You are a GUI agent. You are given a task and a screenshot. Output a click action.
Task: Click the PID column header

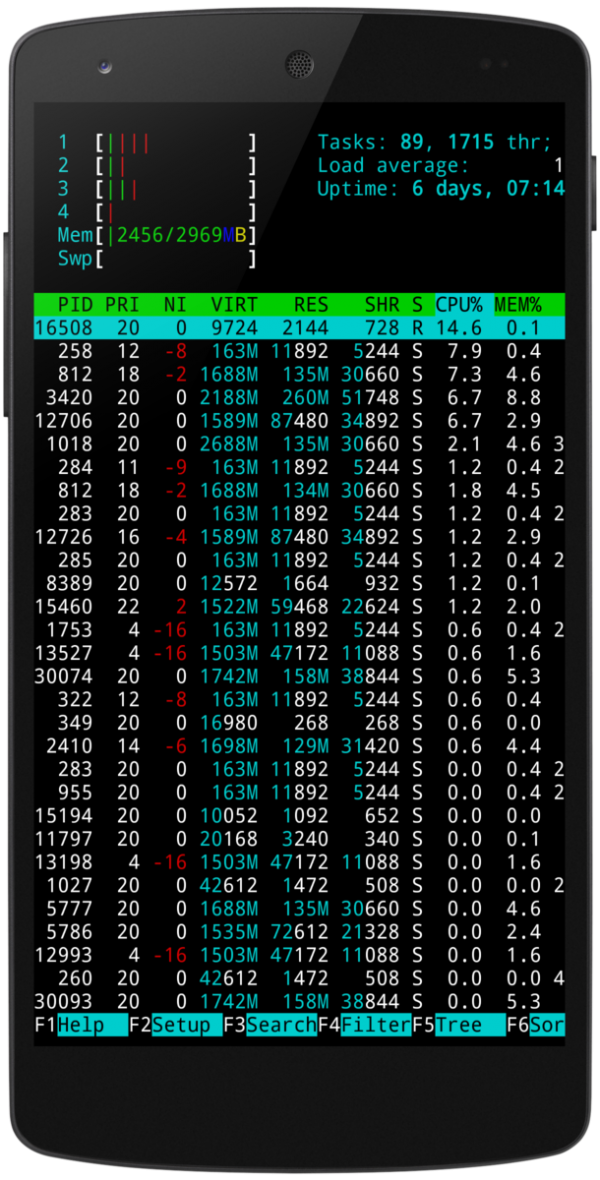tap(75, 304)
